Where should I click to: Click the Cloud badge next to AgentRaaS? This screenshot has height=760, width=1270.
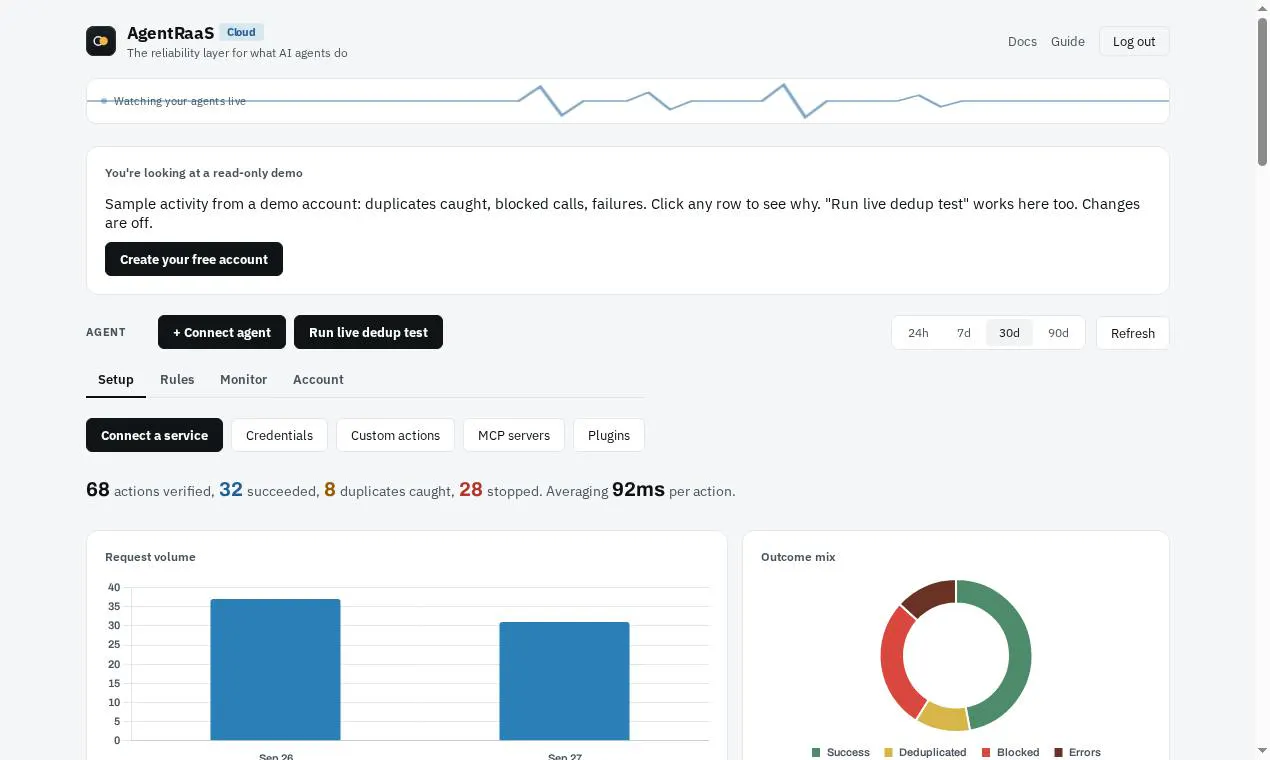[x=241, y=32]
